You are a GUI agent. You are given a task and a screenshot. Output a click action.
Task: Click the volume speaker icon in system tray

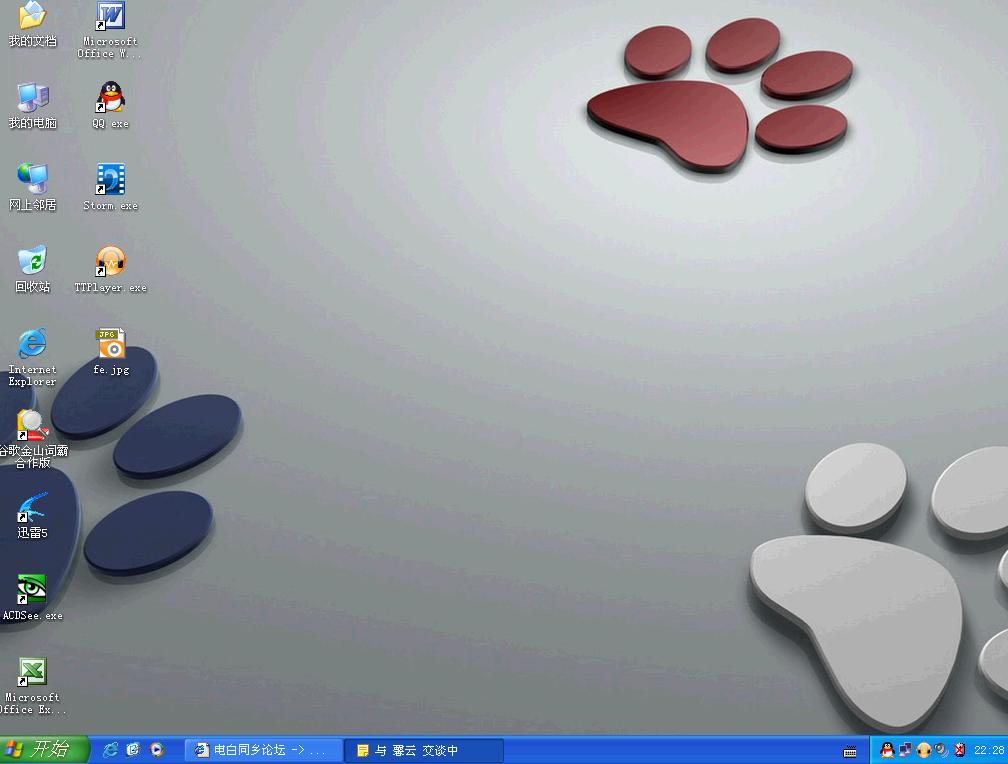point(941,750)
